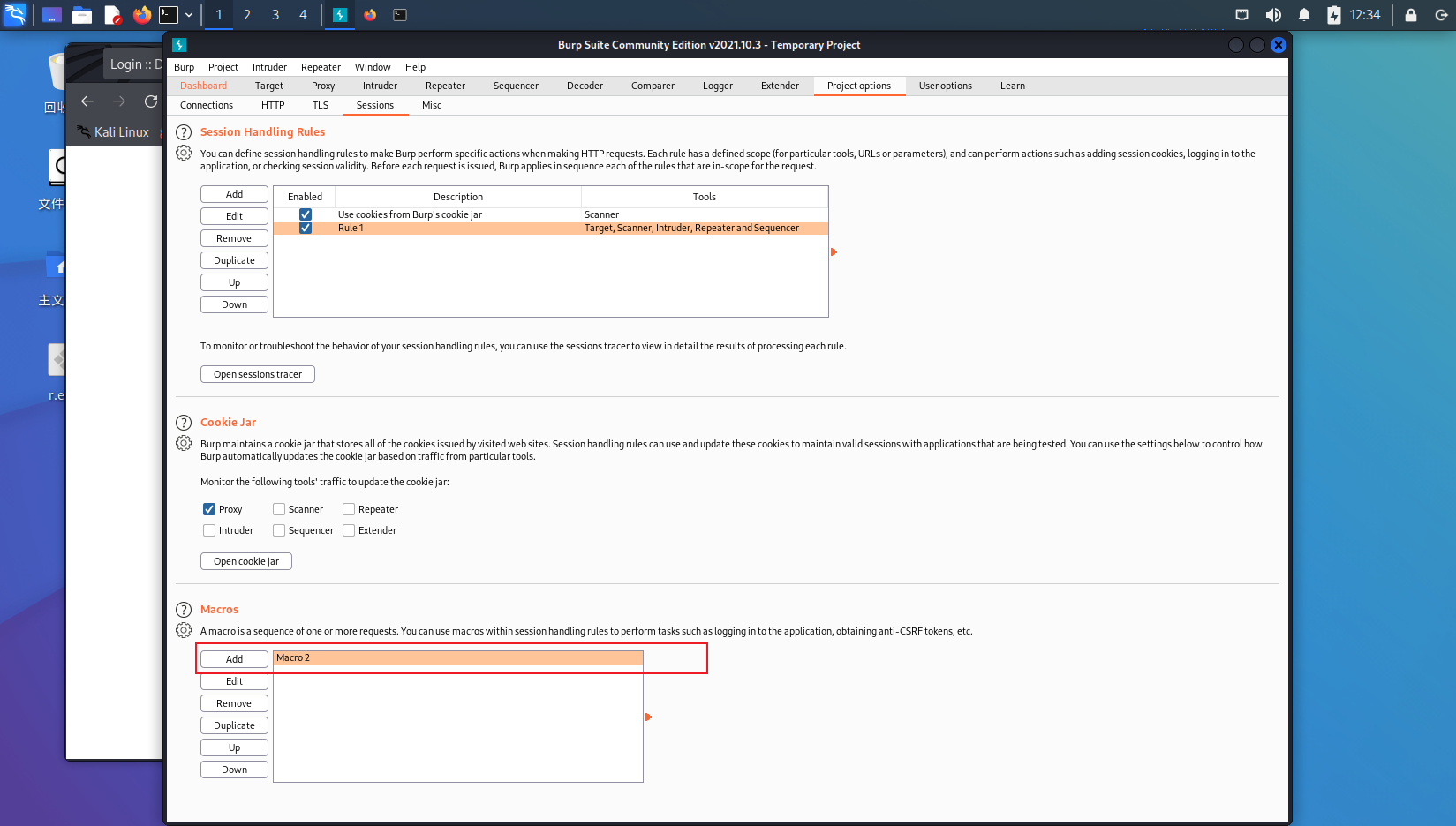This screenshot has width=1456, height=826.
Task: Click reload button in Firefox window
Action: (x=151, y=101)
